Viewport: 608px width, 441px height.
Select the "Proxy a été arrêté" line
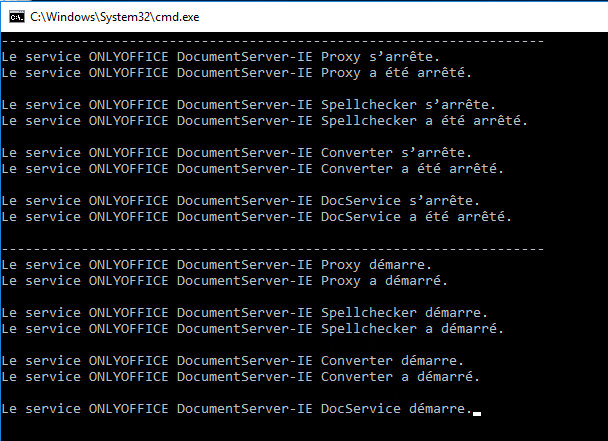[237, 73]
